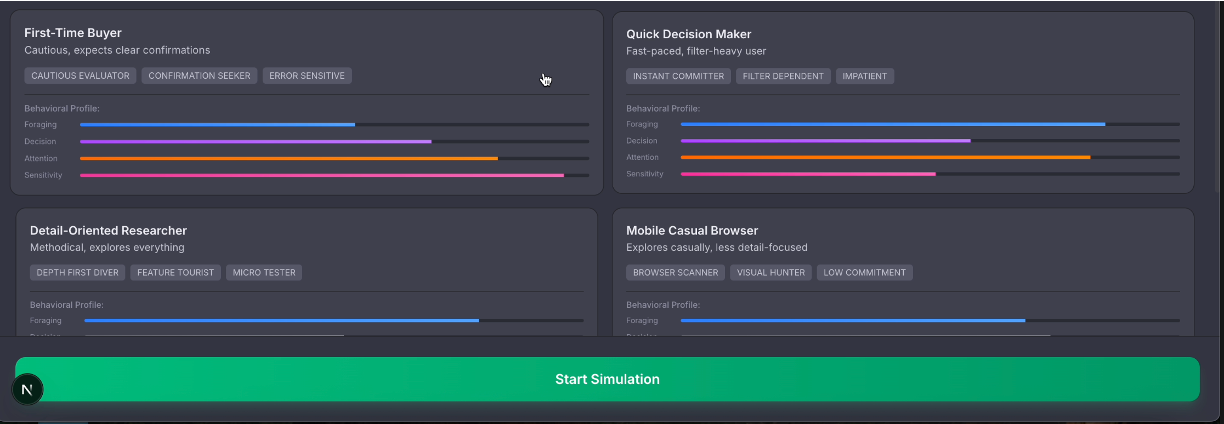The image size is (1224, 424).
Task: Click the VISUAL HUNTER tag
Action: [770, 272]
